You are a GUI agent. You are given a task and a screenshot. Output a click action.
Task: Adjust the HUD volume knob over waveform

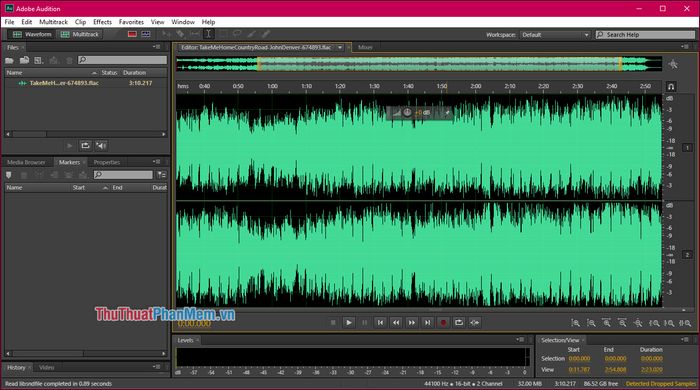(x=407, y=112)
